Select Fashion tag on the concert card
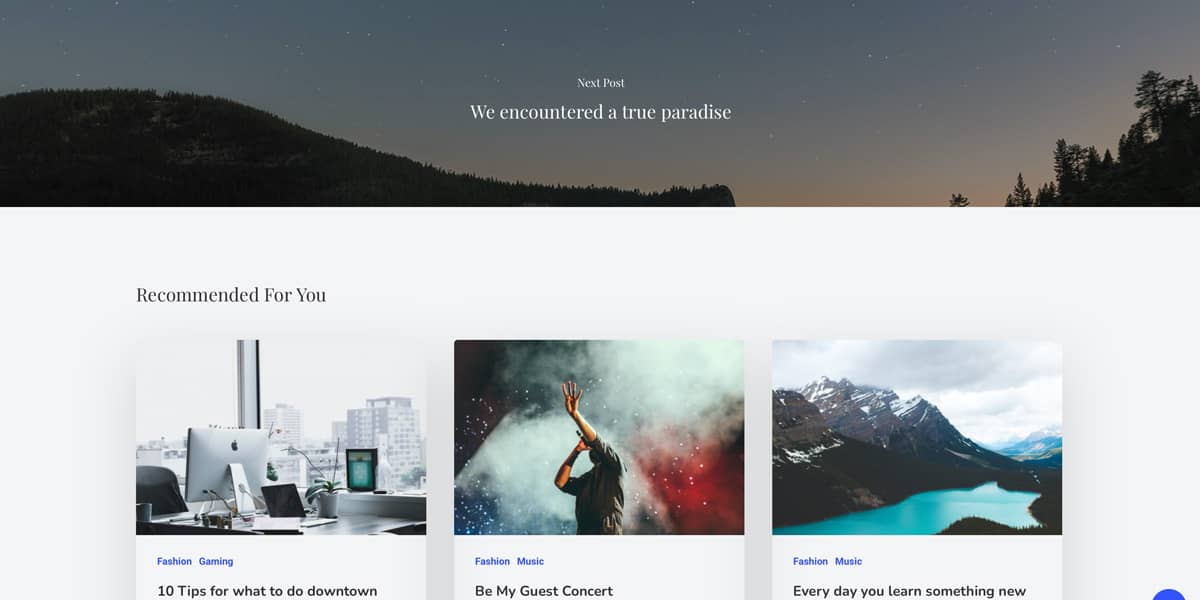1200x600 pixels. point(492,561)
